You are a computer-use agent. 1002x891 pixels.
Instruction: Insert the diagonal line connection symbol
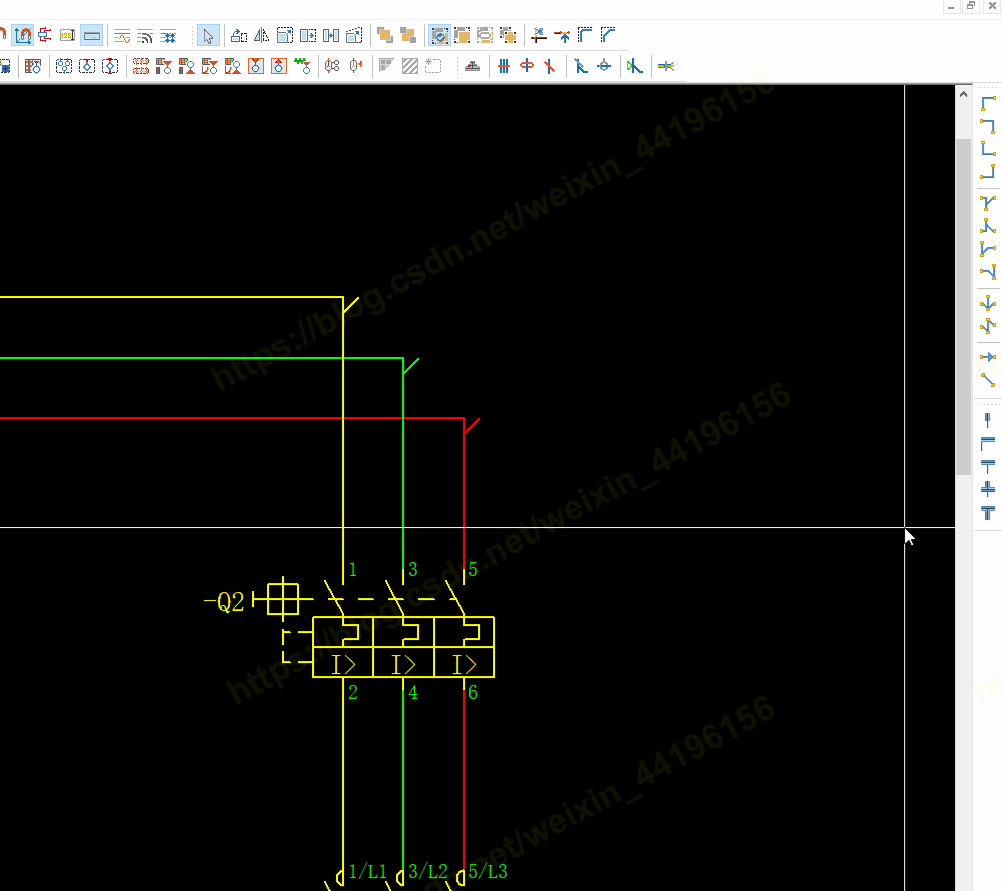click(x=988, y=380)
